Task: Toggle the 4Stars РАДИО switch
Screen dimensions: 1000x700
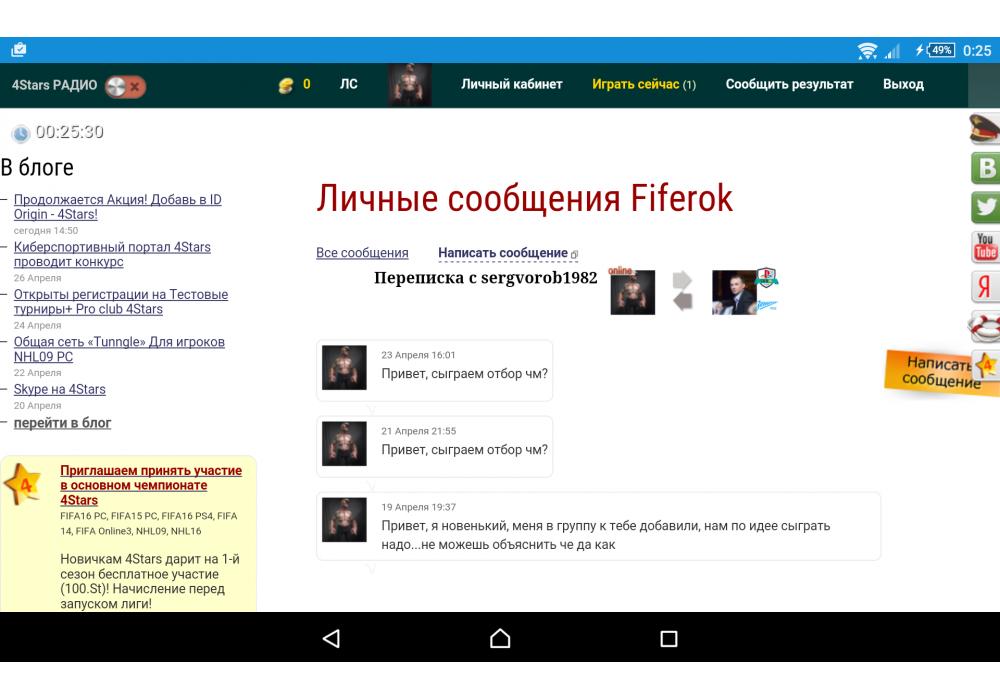Action: click(125, 86)
